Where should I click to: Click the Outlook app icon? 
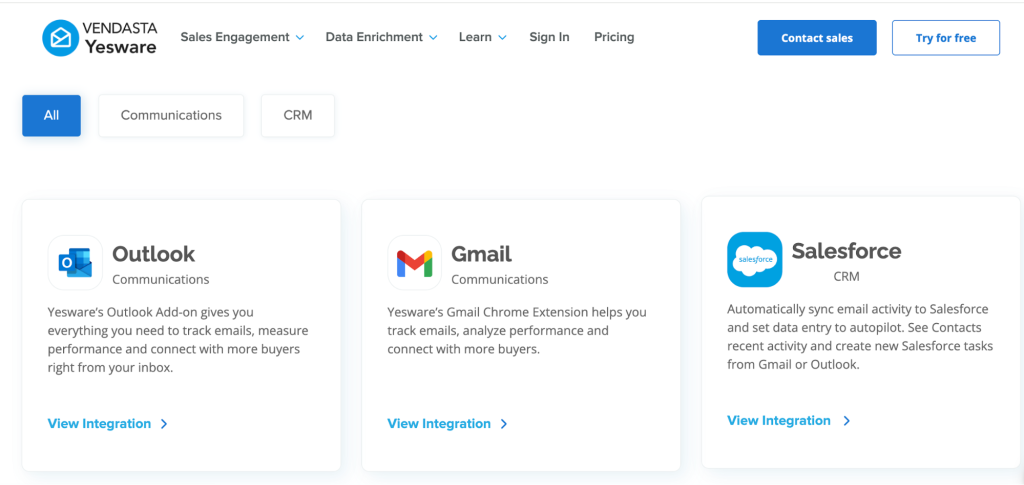75,262
